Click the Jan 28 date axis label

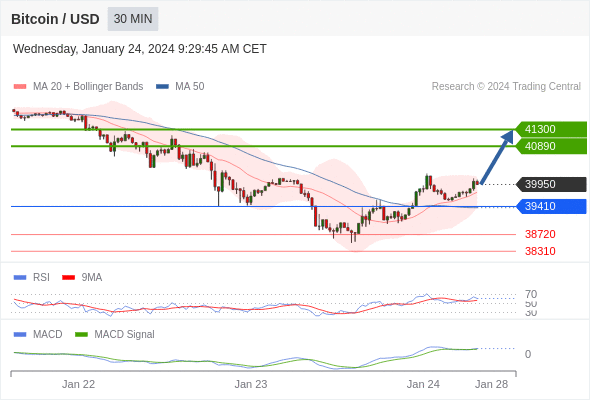click(x=491, y=384)
